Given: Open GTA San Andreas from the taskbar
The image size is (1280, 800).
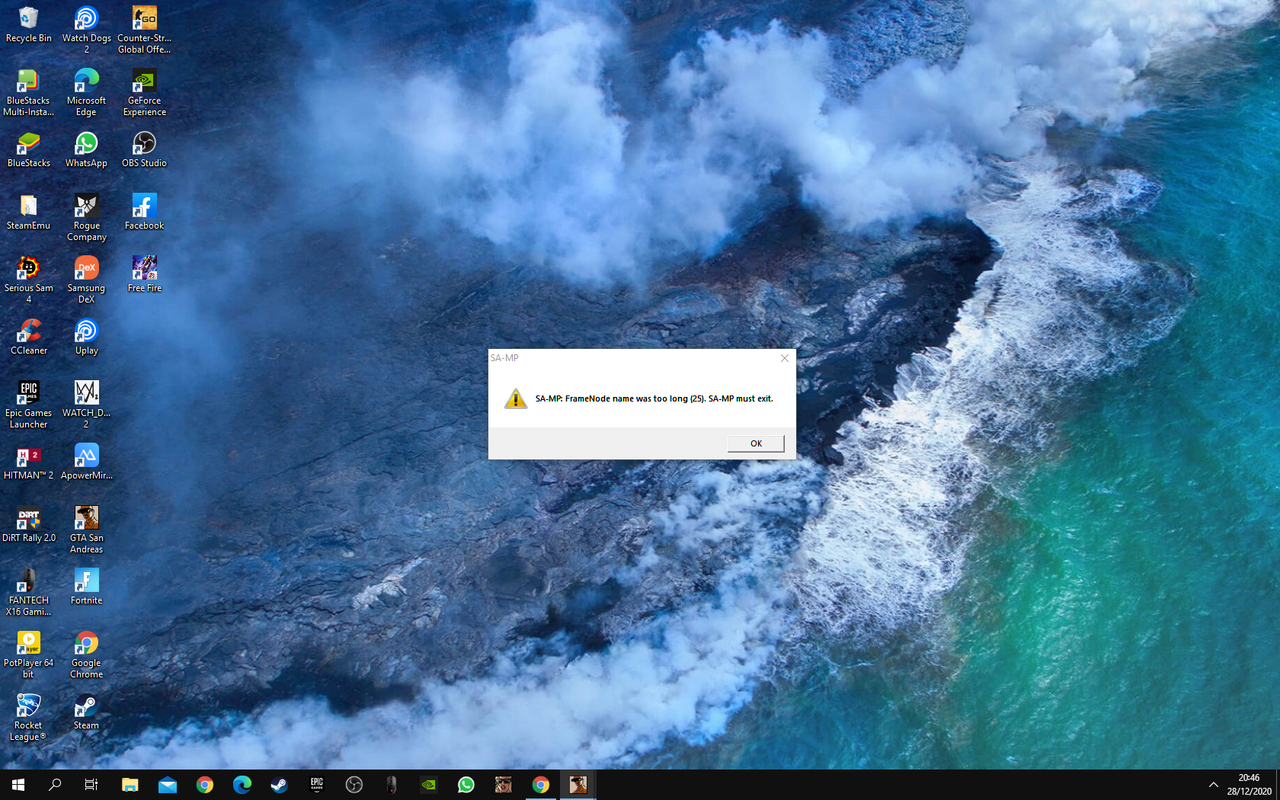Looking at the screenshot, I should coord(503,785).
